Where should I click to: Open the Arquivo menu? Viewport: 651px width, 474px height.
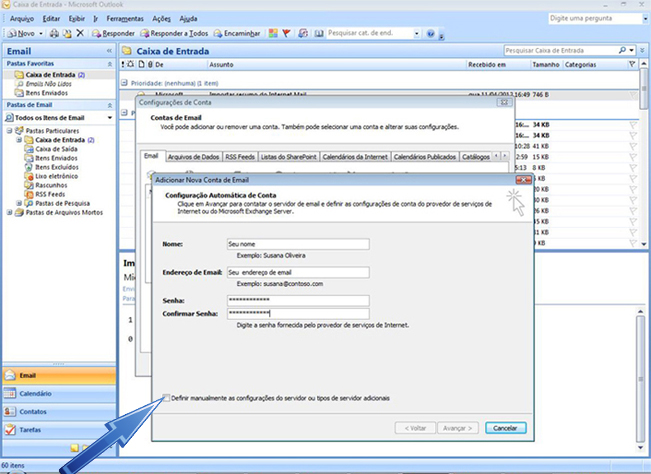(x=22, y=19)
